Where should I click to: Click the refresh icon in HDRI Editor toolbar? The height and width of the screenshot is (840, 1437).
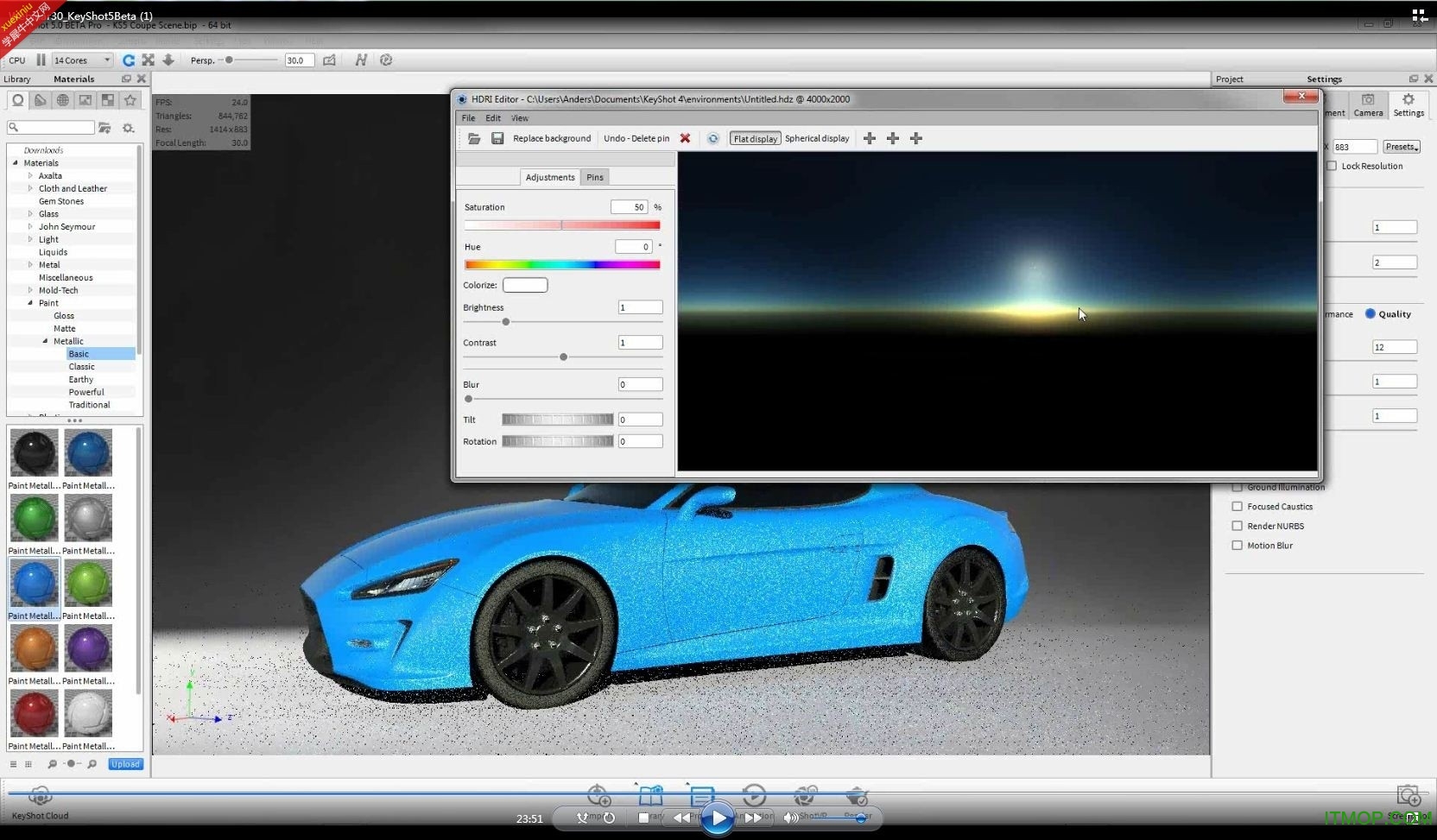pyautogui.click(x=712, y=138)
